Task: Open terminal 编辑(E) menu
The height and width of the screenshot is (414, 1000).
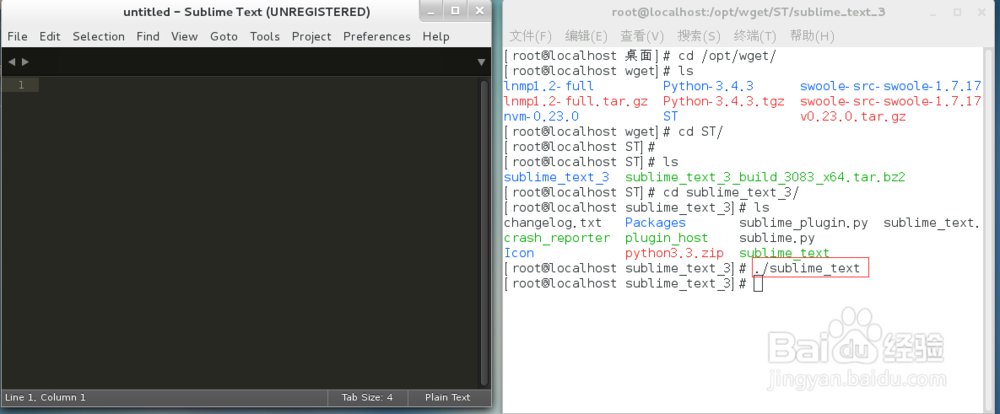Action: tap(586, 36)
